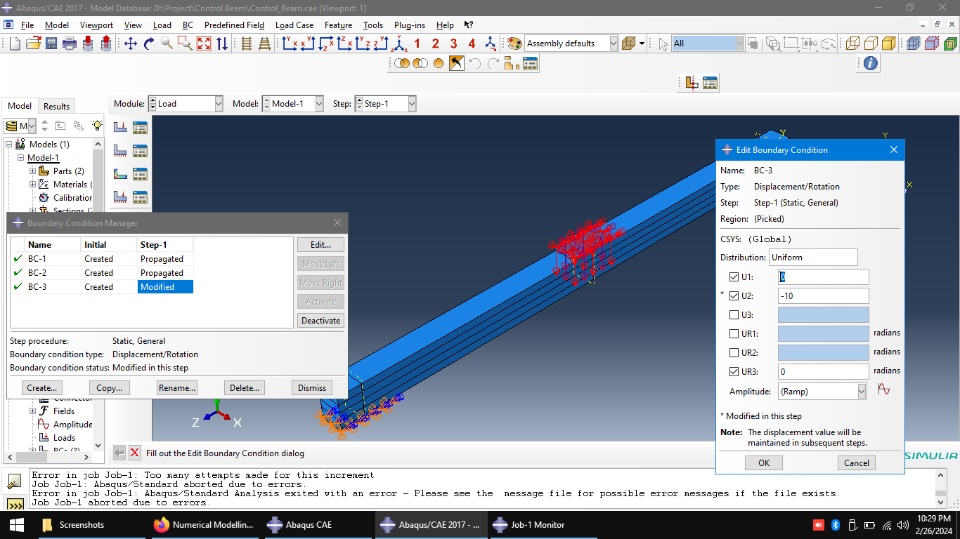Expand the Parts (2) tree node
960x539 pixels.
point(32,171)
